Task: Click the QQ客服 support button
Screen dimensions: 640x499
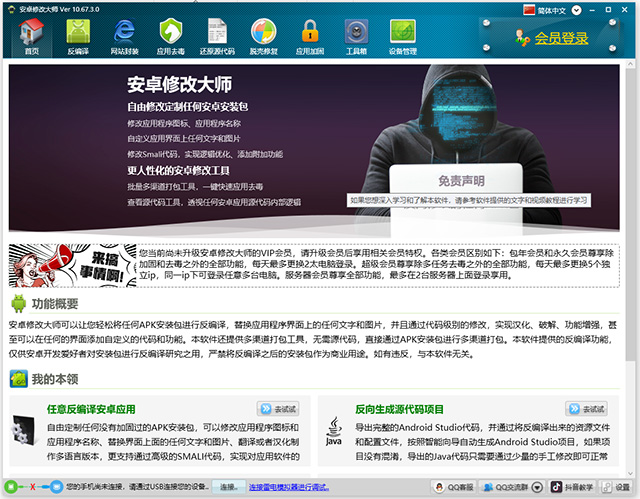Action: coord(454,487)
